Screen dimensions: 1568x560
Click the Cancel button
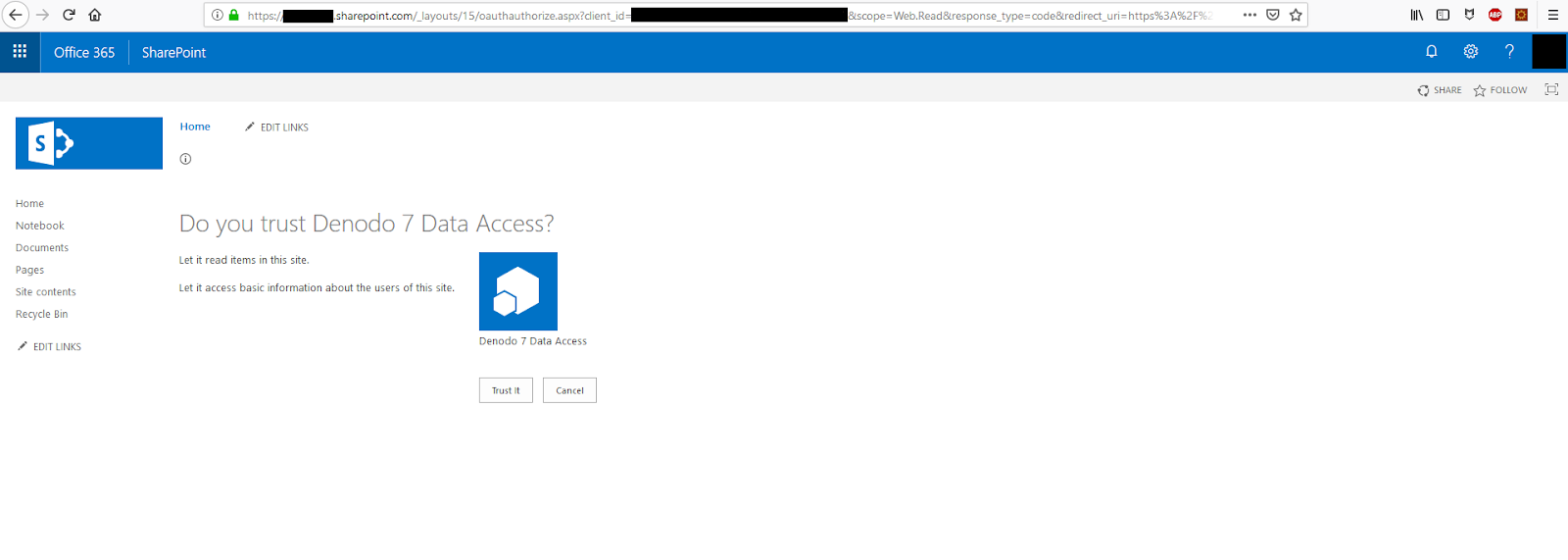[569, 390]
